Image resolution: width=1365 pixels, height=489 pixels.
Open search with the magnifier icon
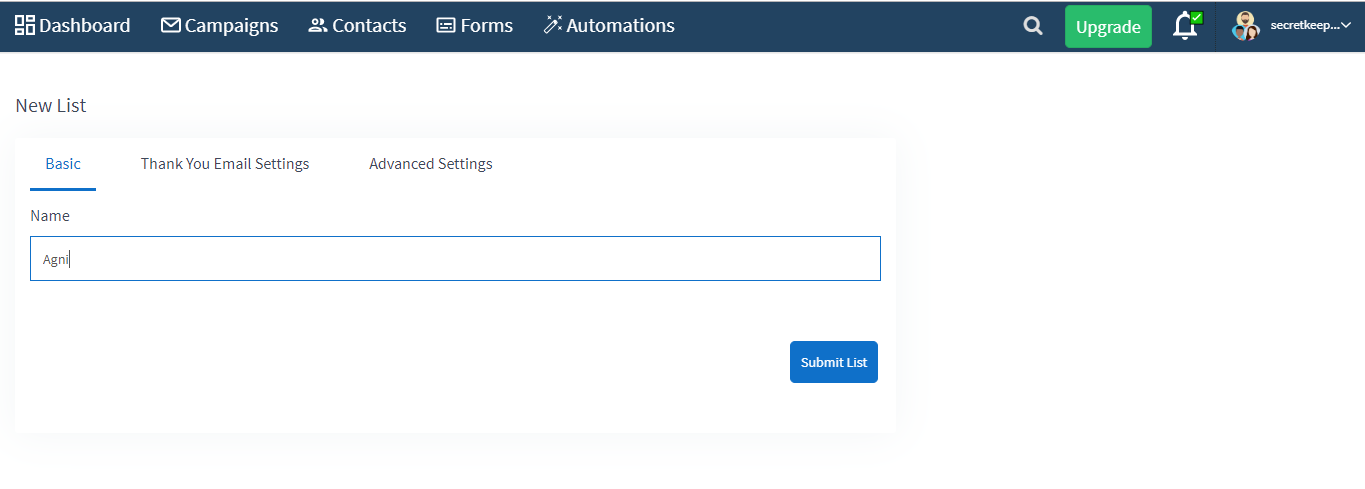click(1033, 26)
